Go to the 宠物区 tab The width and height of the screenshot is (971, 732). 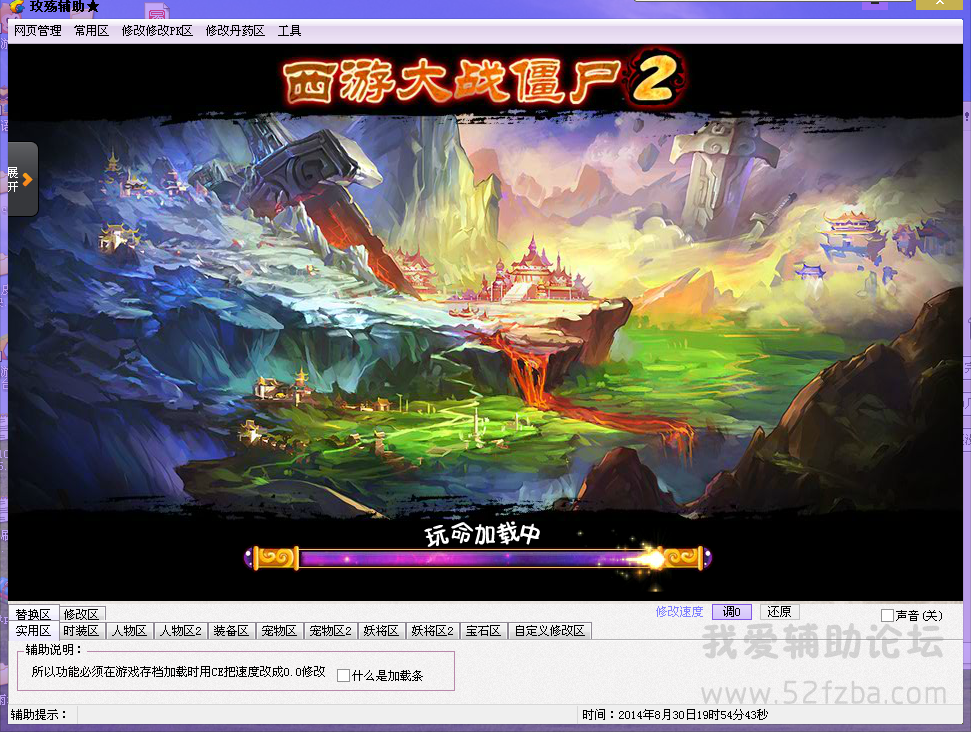pos(279,630)
